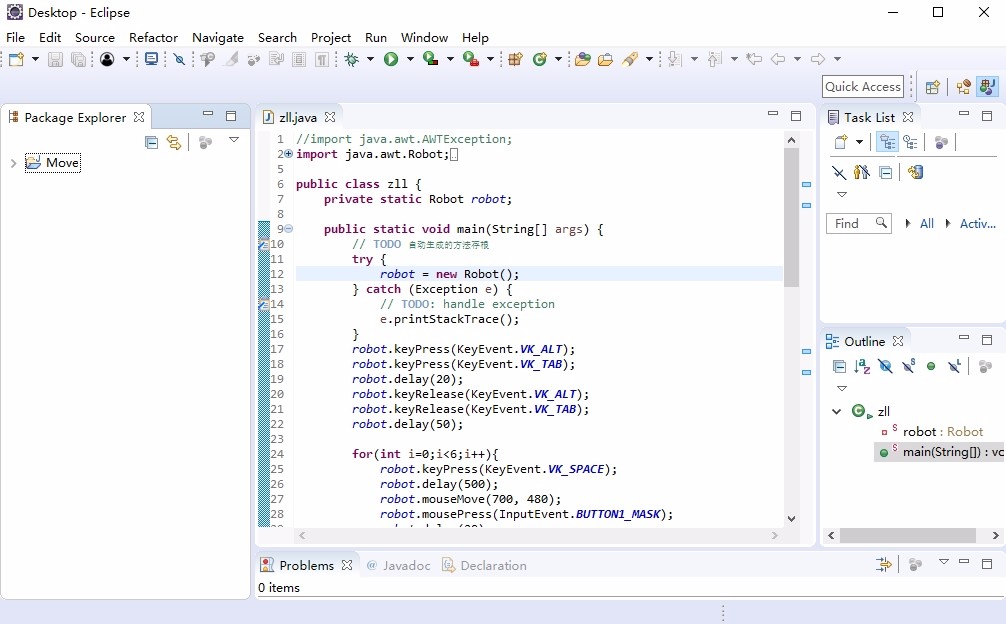
Task: Switch to the Javadoc tab
Action: point(398,566)
